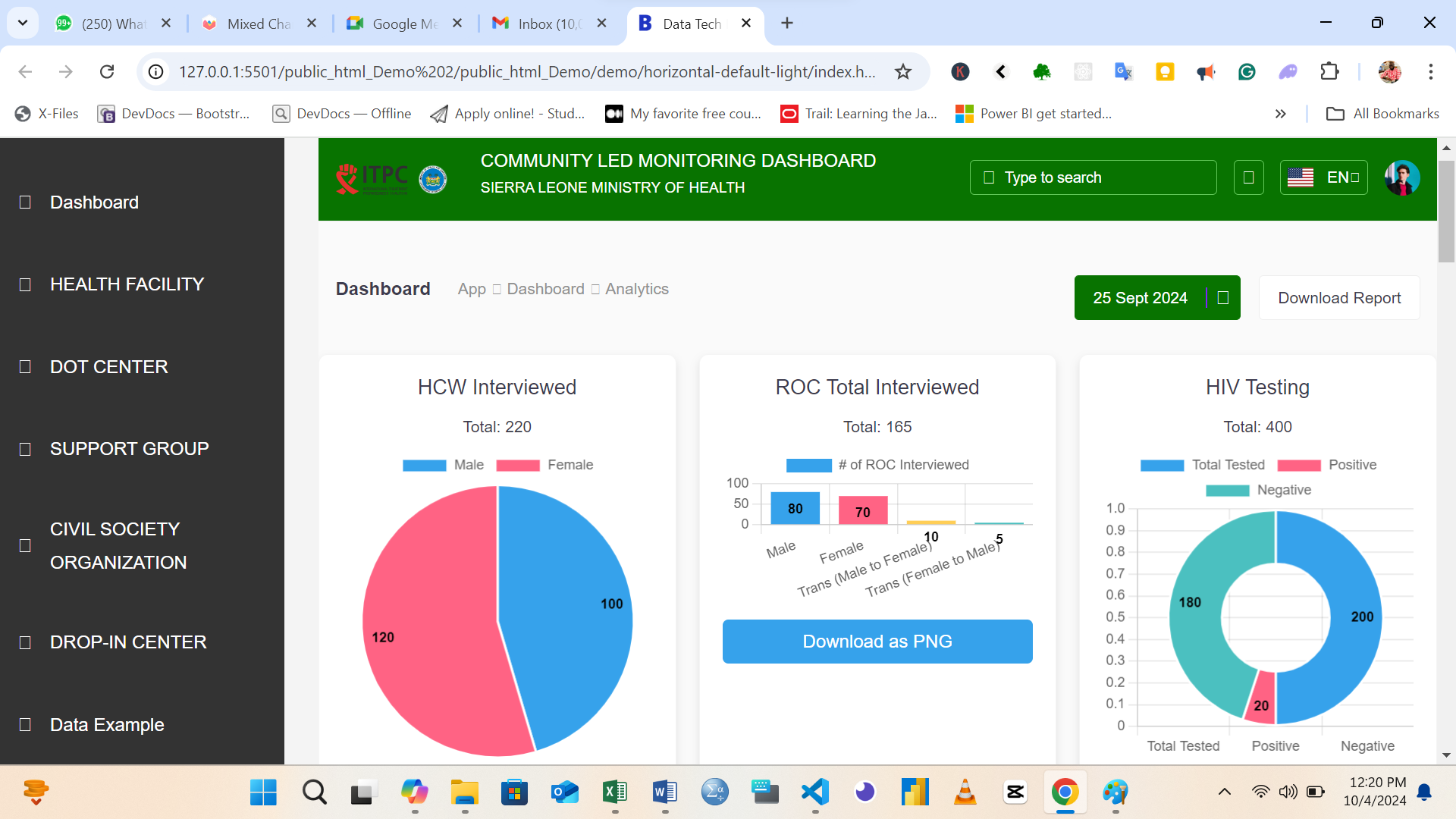The height and width of the screenshot is (819, 1456).
Task: Toggle Male legend in HCW Interviewed chart
Action: point(444,465)
